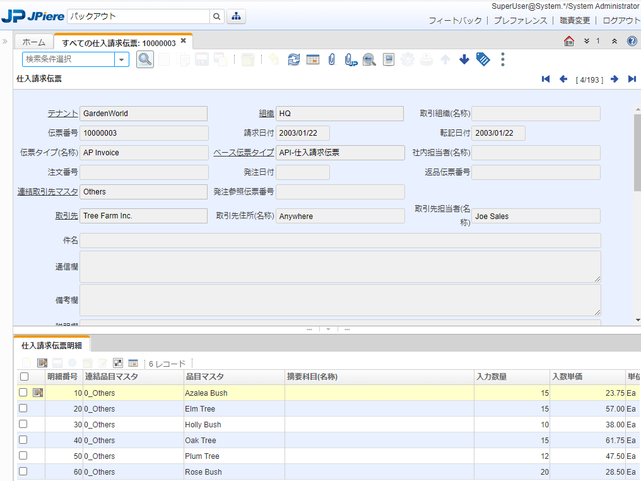The image size is (641, 481).
Task: Close the 10000003 invoice tab
Action: point(183,40)
